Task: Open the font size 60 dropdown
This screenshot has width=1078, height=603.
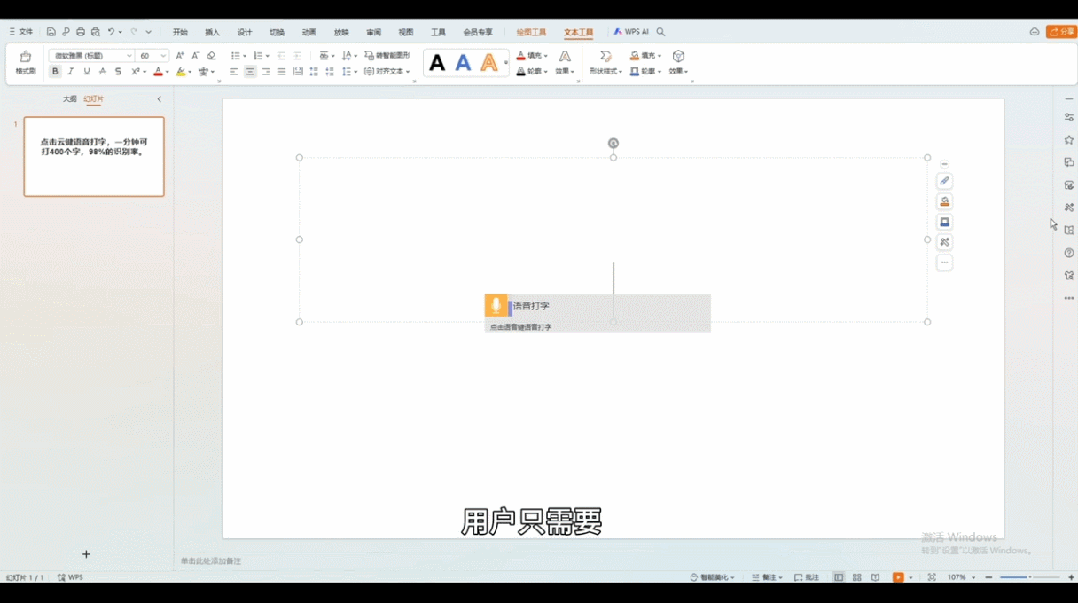Action: [x=164, y=56]
